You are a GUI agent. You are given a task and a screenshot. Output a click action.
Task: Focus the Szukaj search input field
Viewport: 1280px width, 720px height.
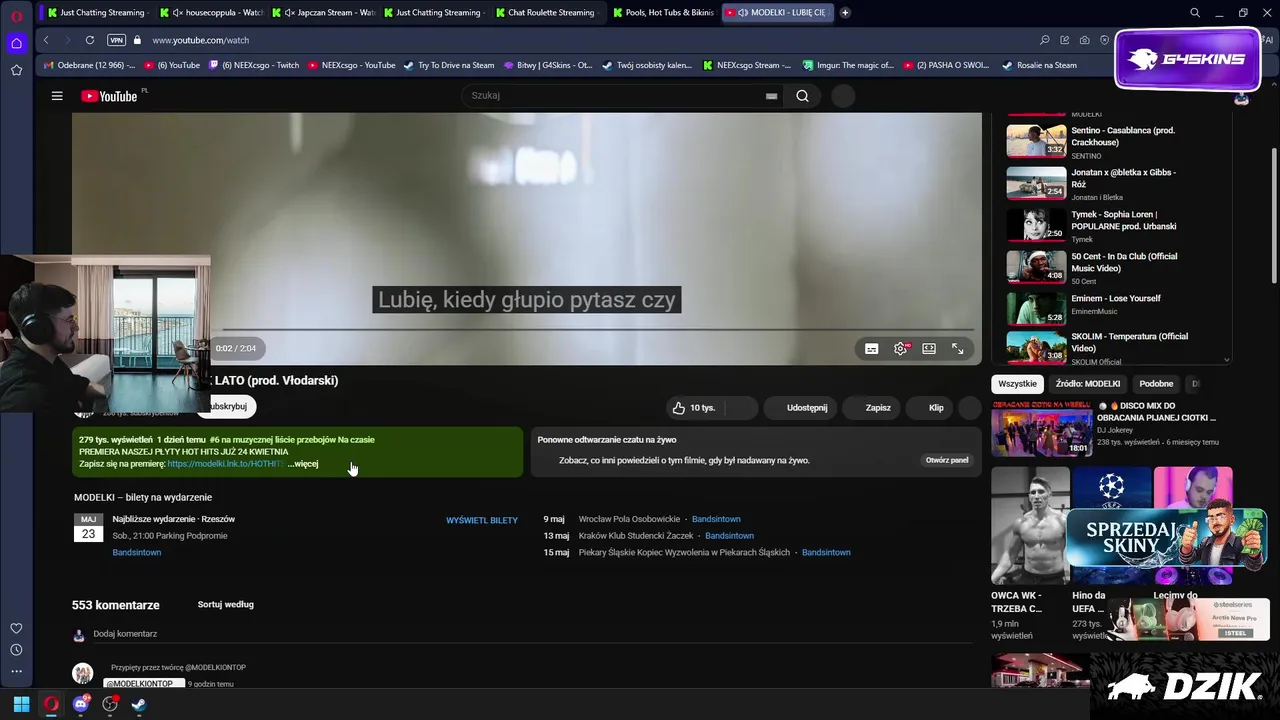(x=615, y=96)
